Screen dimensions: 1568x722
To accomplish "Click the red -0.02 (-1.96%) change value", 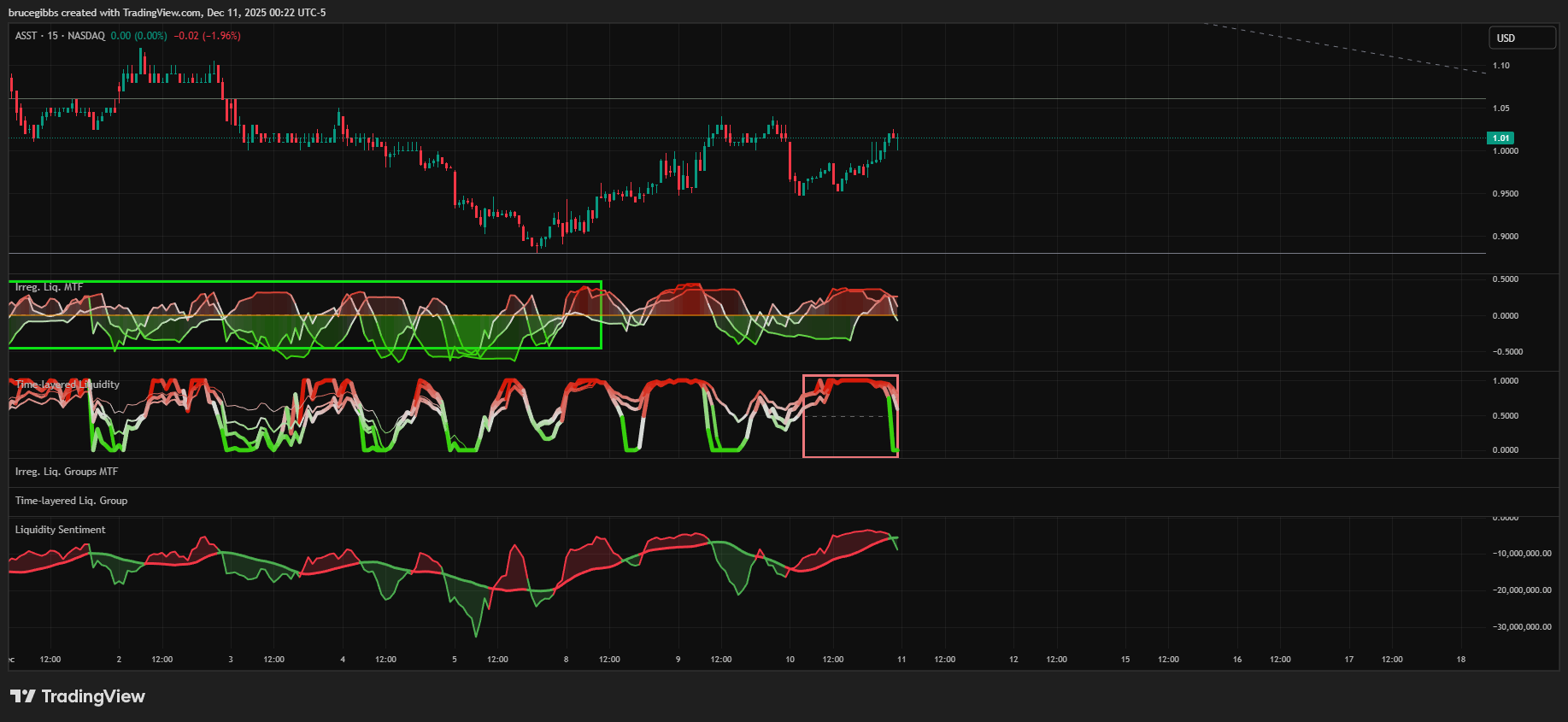I will click(x=207, y=36).
